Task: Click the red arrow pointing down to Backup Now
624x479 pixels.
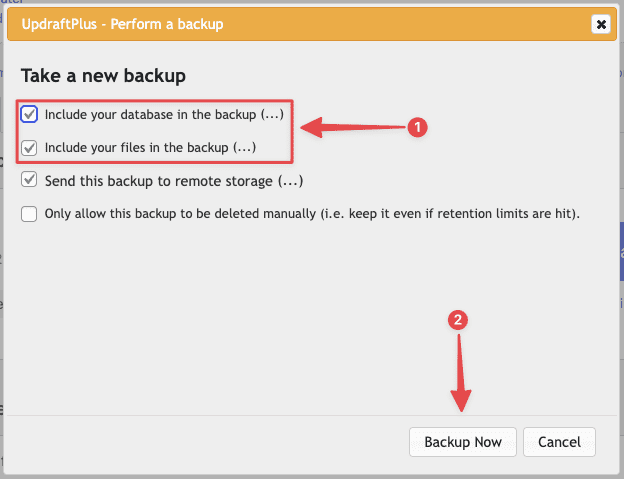Action: pyautogui.click(x=462, y=375)
